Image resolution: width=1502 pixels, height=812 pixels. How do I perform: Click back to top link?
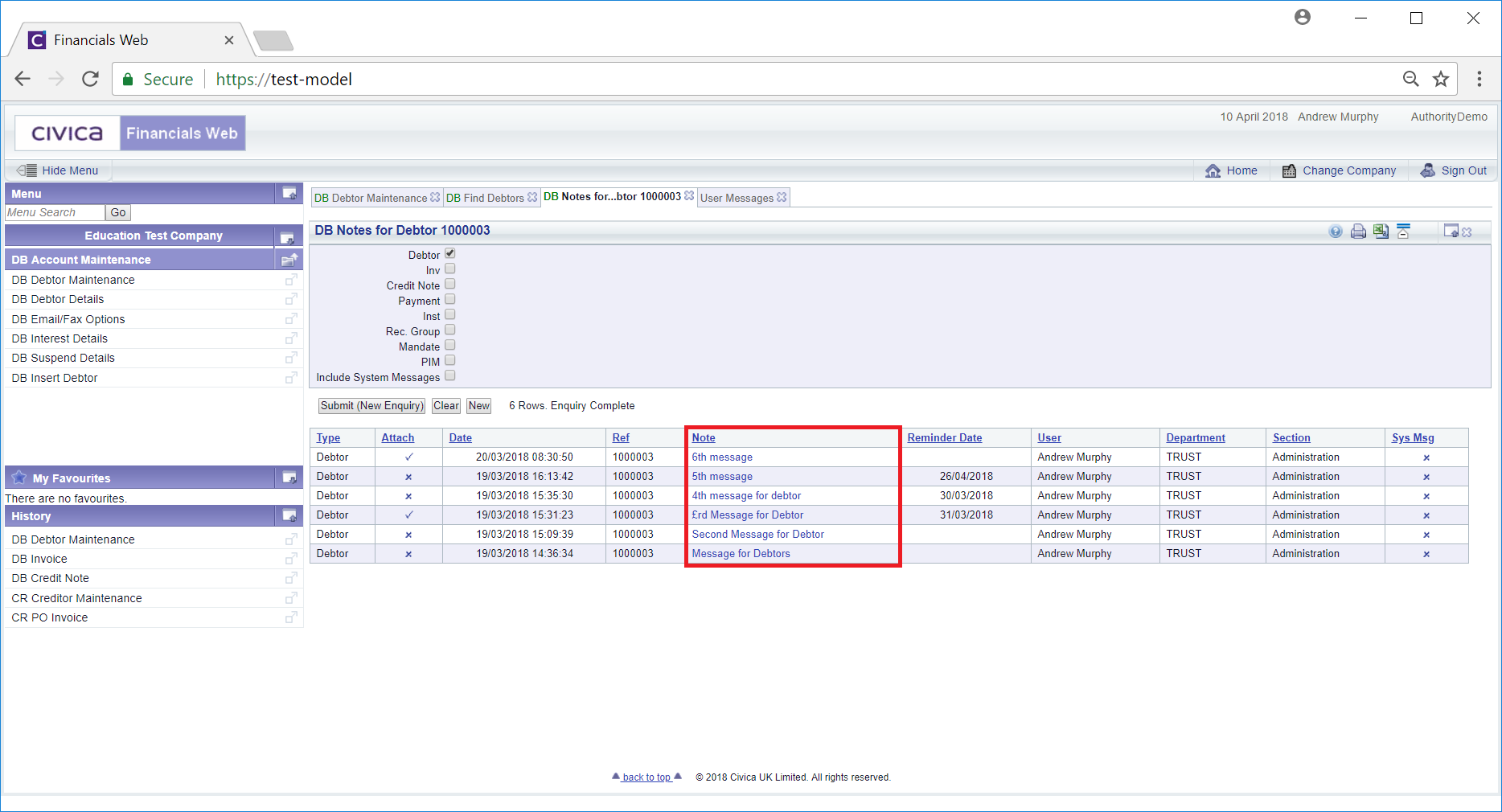(x=646, y=777)
